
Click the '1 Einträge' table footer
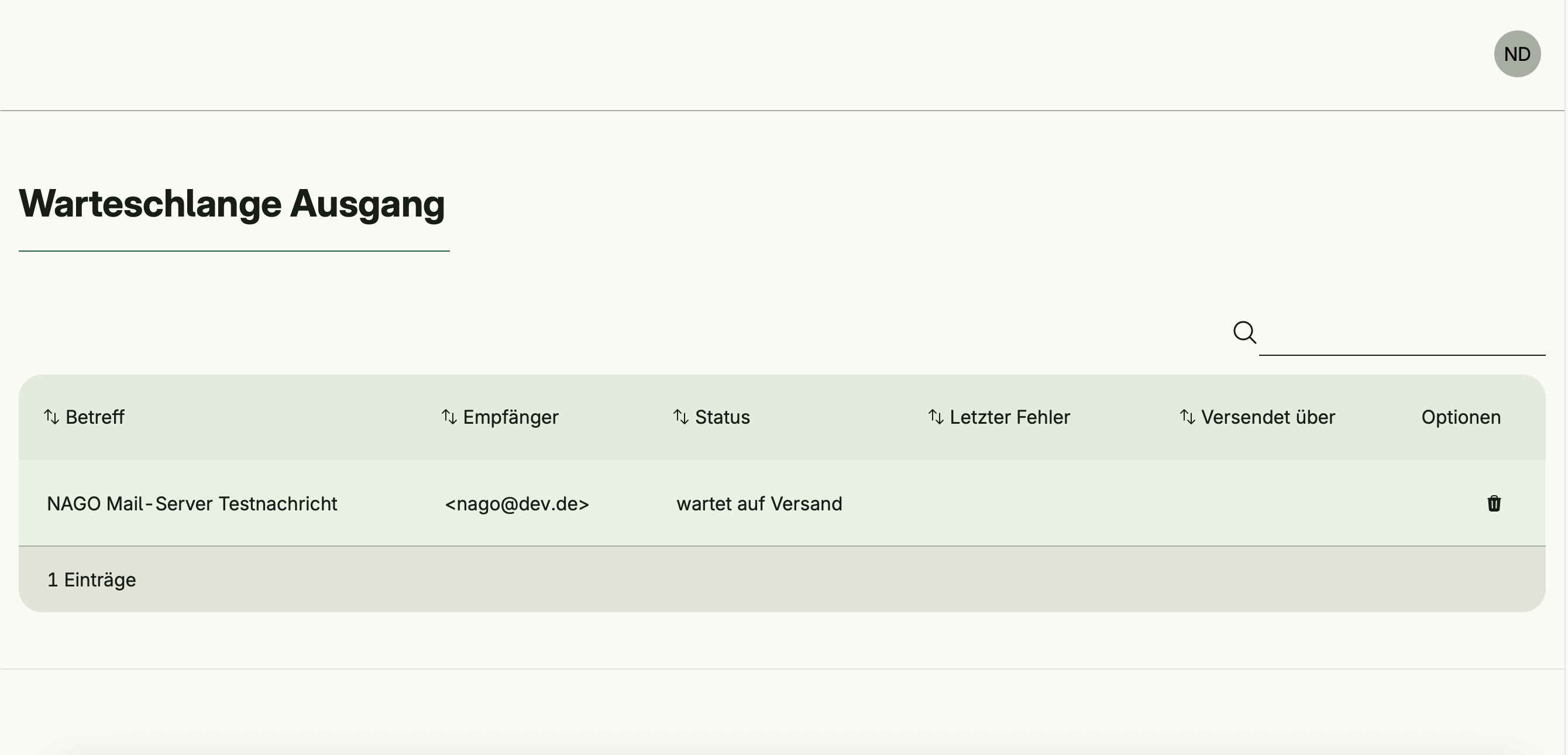coord(91,579)
